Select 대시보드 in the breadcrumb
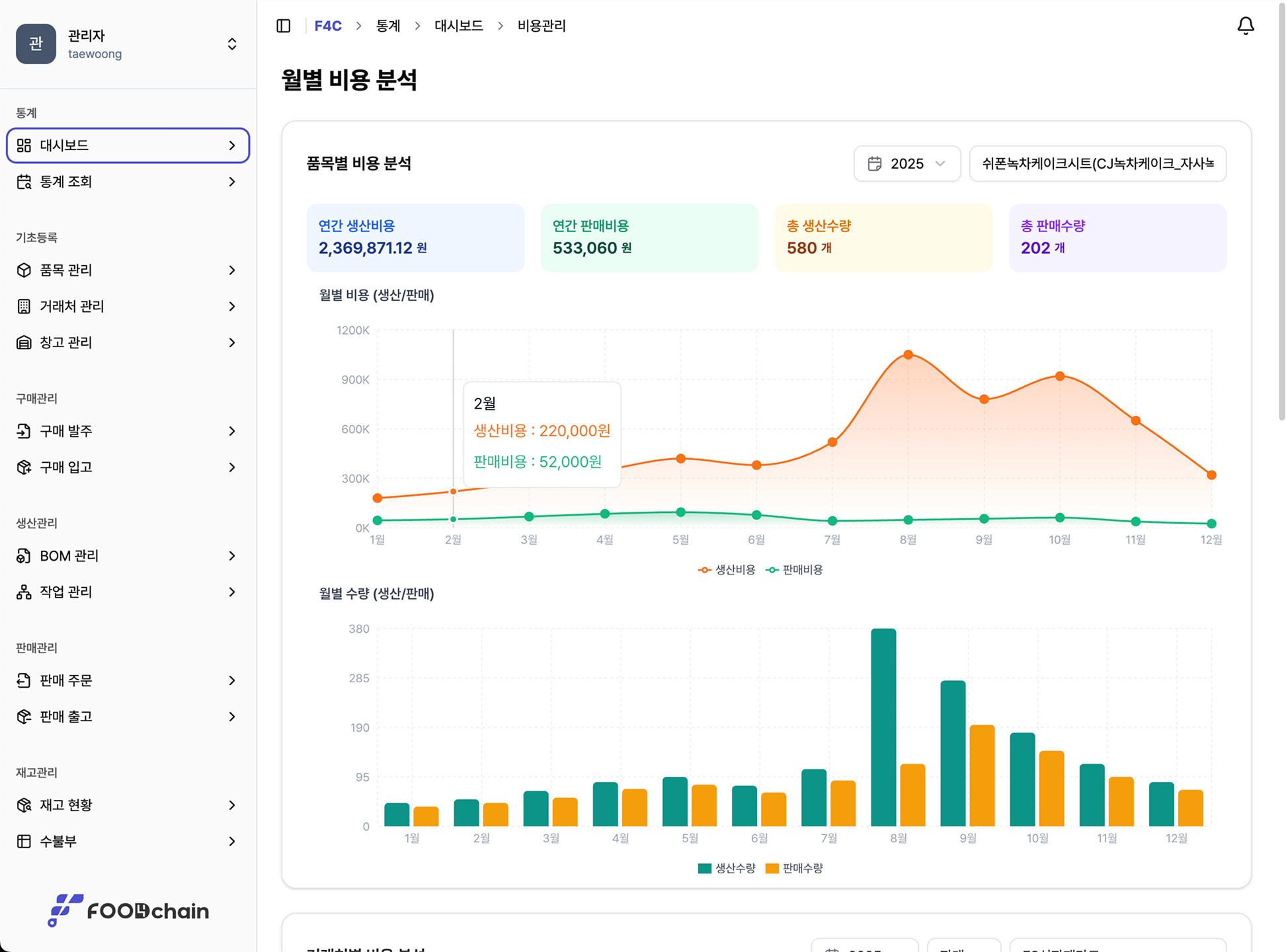 tap(458, 26)
